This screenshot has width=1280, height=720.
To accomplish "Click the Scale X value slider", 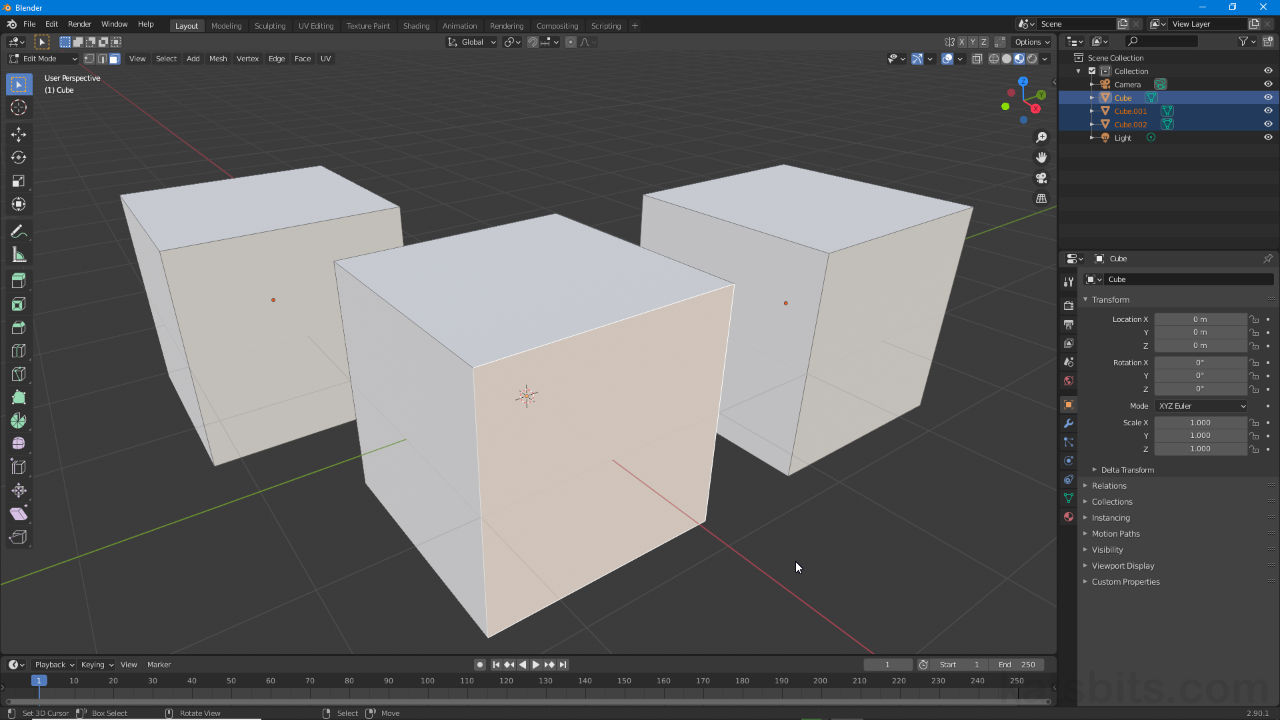I will (x=1200, y=421).
